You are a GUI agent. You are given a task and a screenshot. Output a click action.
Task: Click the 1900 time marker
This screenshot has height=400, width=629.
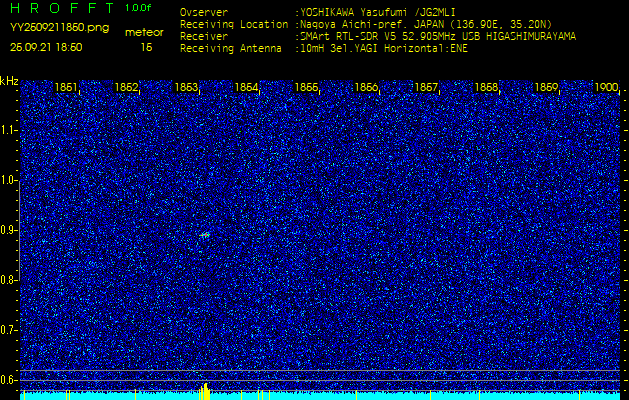click(x=606, y=87)
